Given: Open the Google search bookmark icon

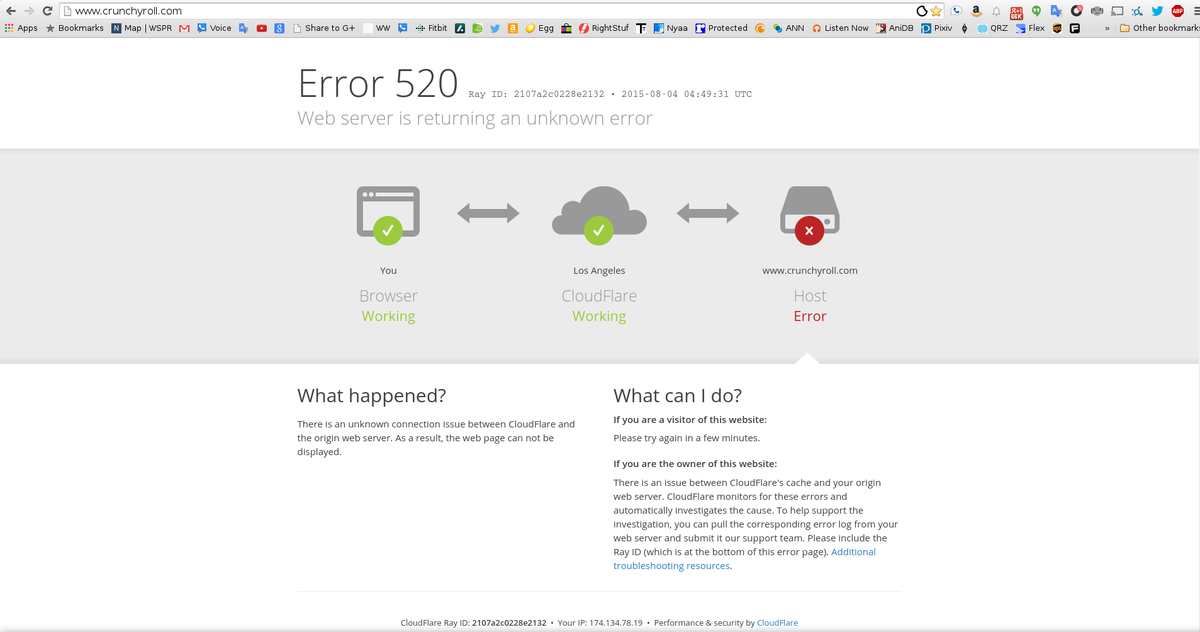Looking at the screenshot, I should [279, 28].
